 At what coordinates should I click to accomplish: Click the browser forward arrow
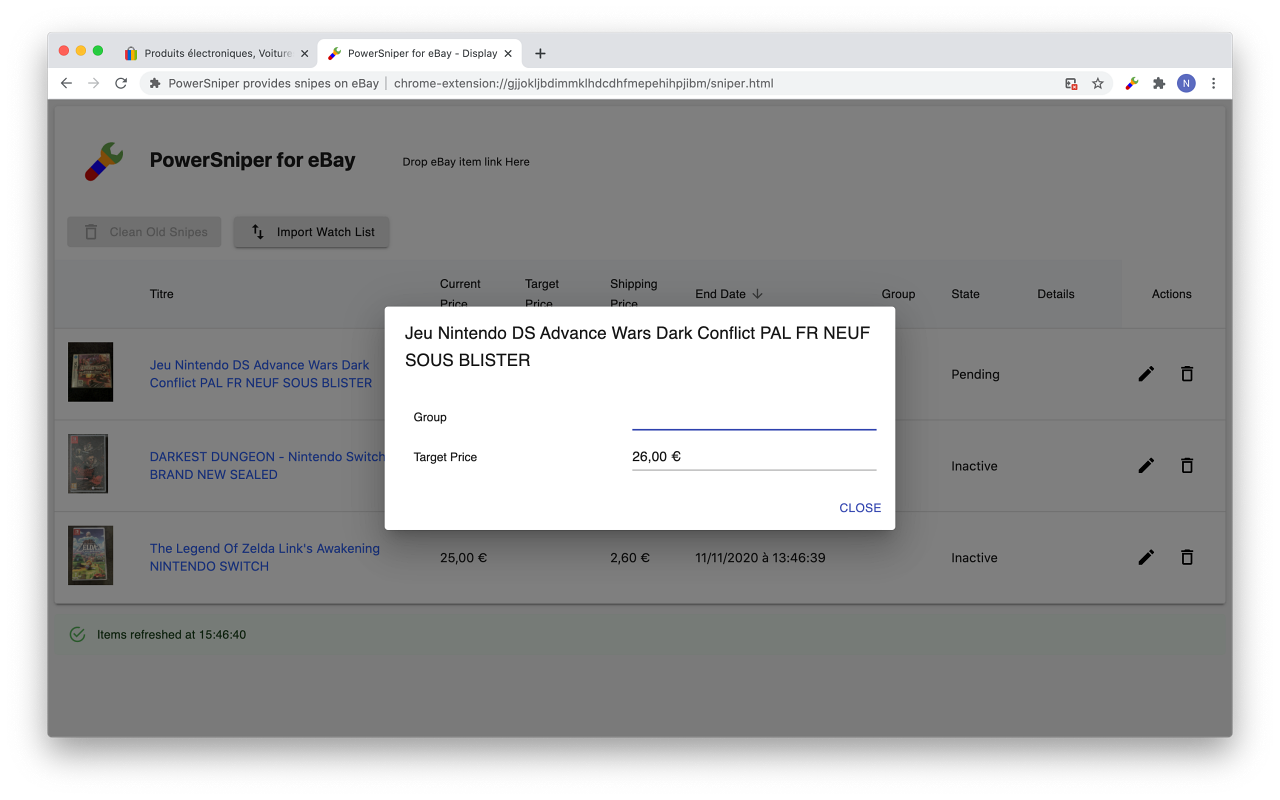[93, 83]
